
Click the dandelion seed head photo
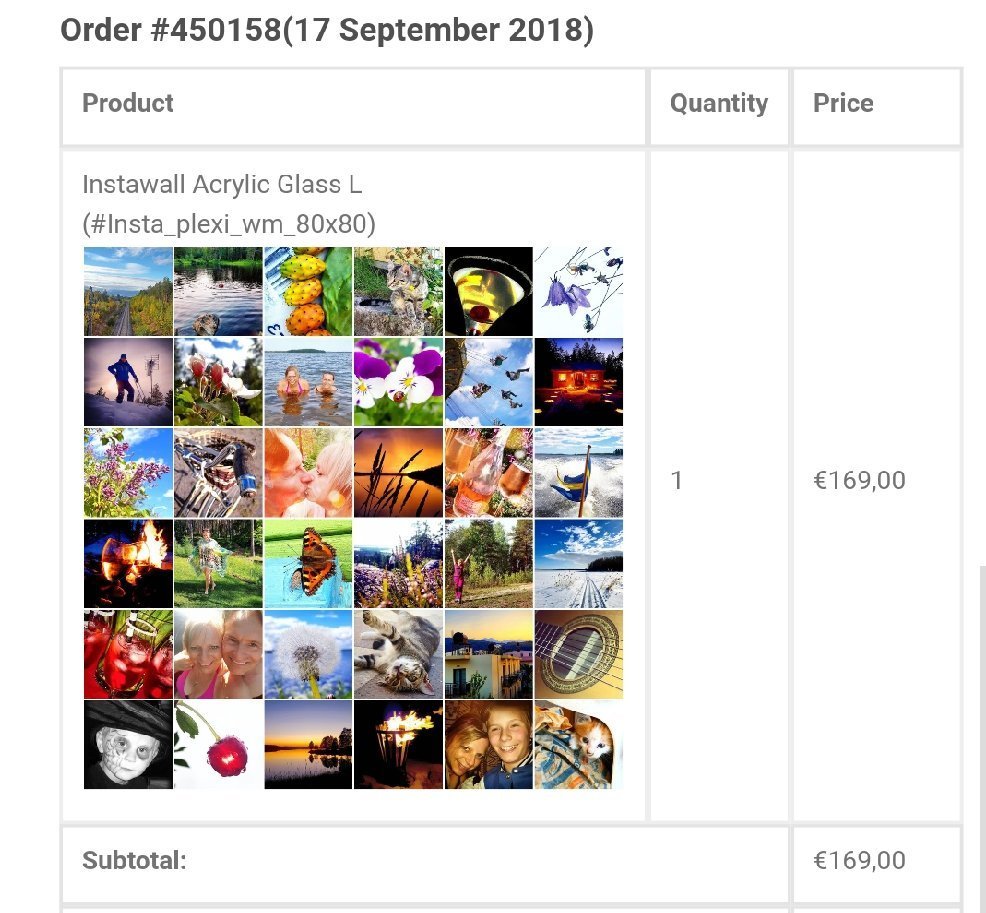click(x=308, y=654)
